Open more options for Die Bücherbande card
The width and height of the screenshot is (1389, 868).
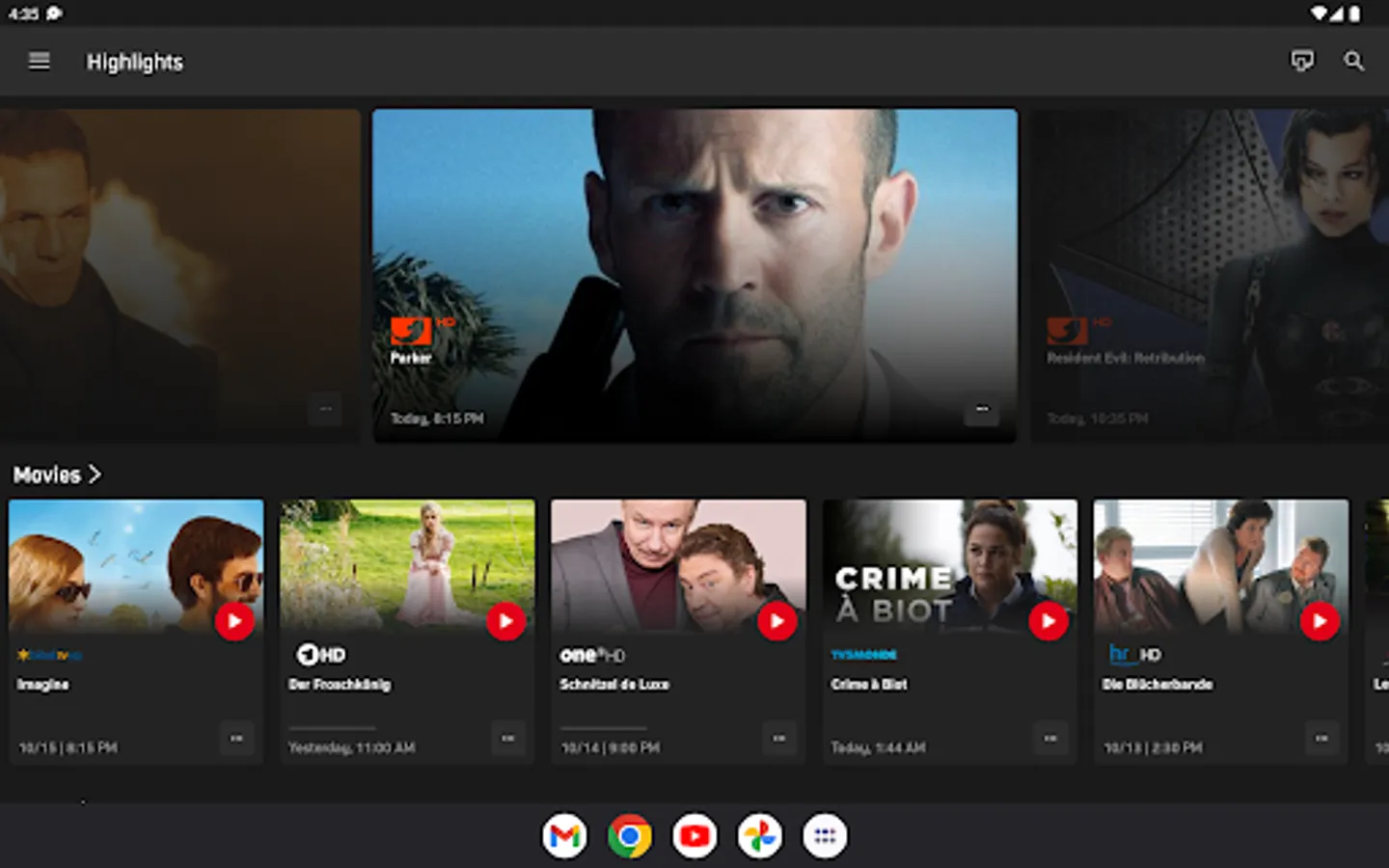pyautogui.click(x=1321, y=739)
